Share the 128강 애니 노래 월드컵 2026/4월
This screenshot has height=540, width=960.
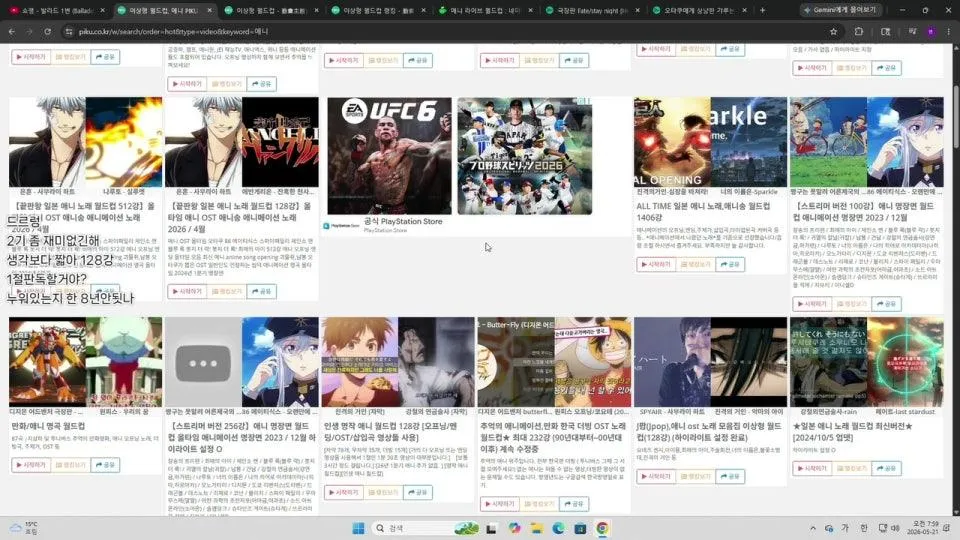click(x=261, y=291)
